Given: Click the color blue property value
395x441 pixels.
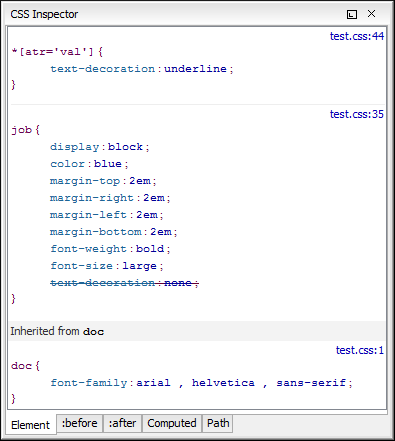Looking at the screenshot, I should pyautogui.click(x=108, y=164).
